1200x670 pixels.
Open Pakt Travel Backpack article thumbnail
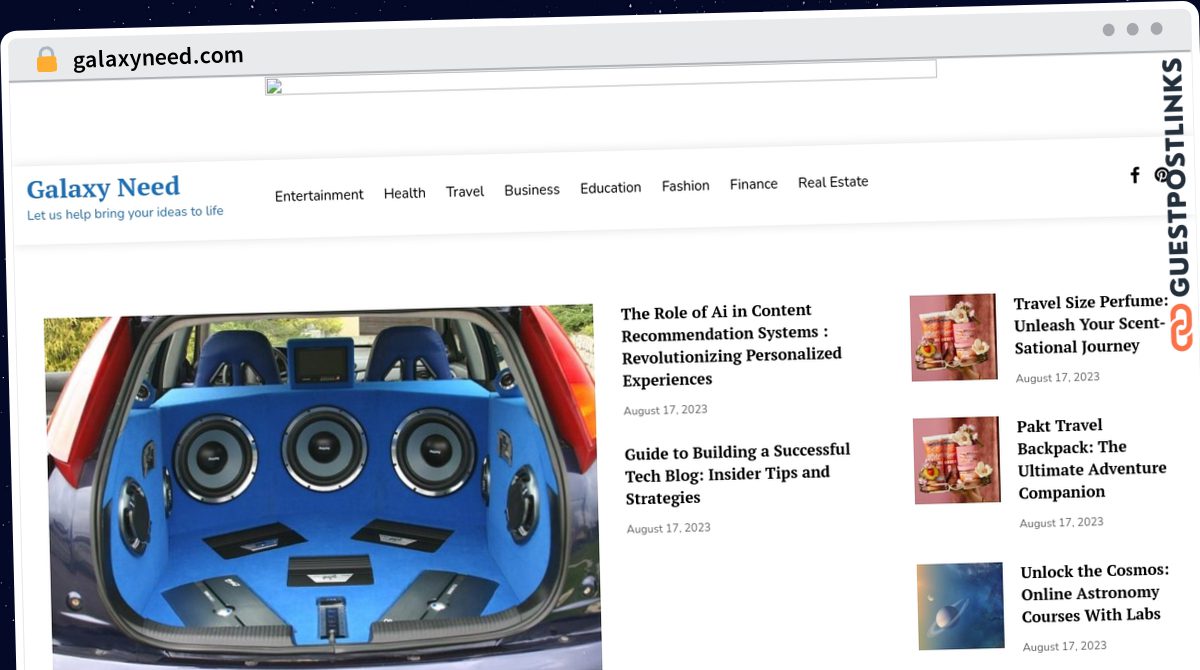(956, 460)
